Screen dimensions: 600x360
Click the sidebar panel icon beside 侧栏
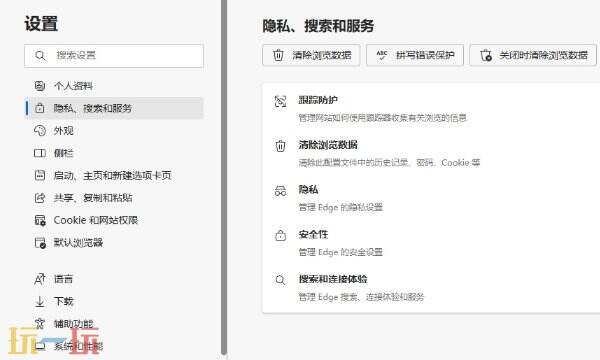40,153
